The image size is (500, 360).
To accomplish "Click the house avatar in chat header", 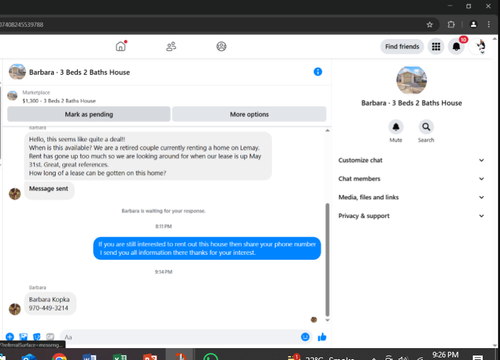I will 17,72.
